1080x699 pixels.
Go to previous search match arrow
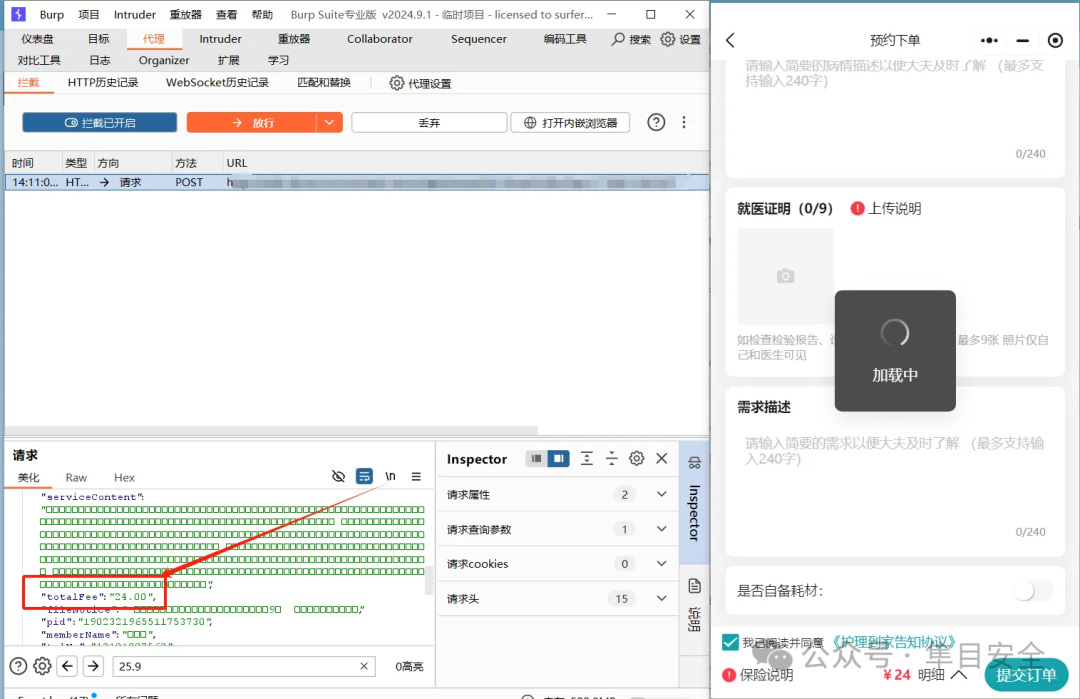(x=68, y=666)
